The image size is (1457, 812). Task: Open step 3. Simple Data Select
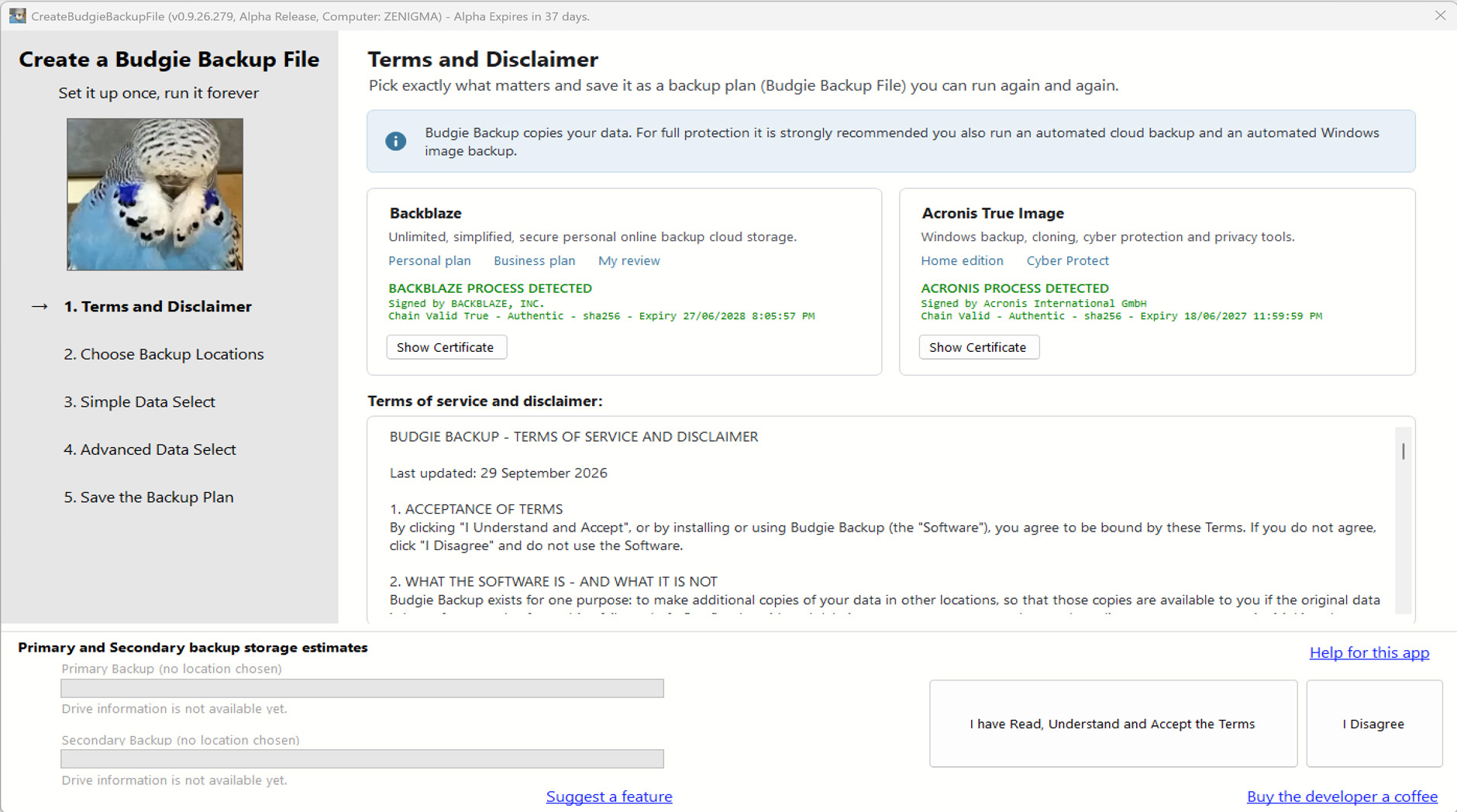pos(139,402)
